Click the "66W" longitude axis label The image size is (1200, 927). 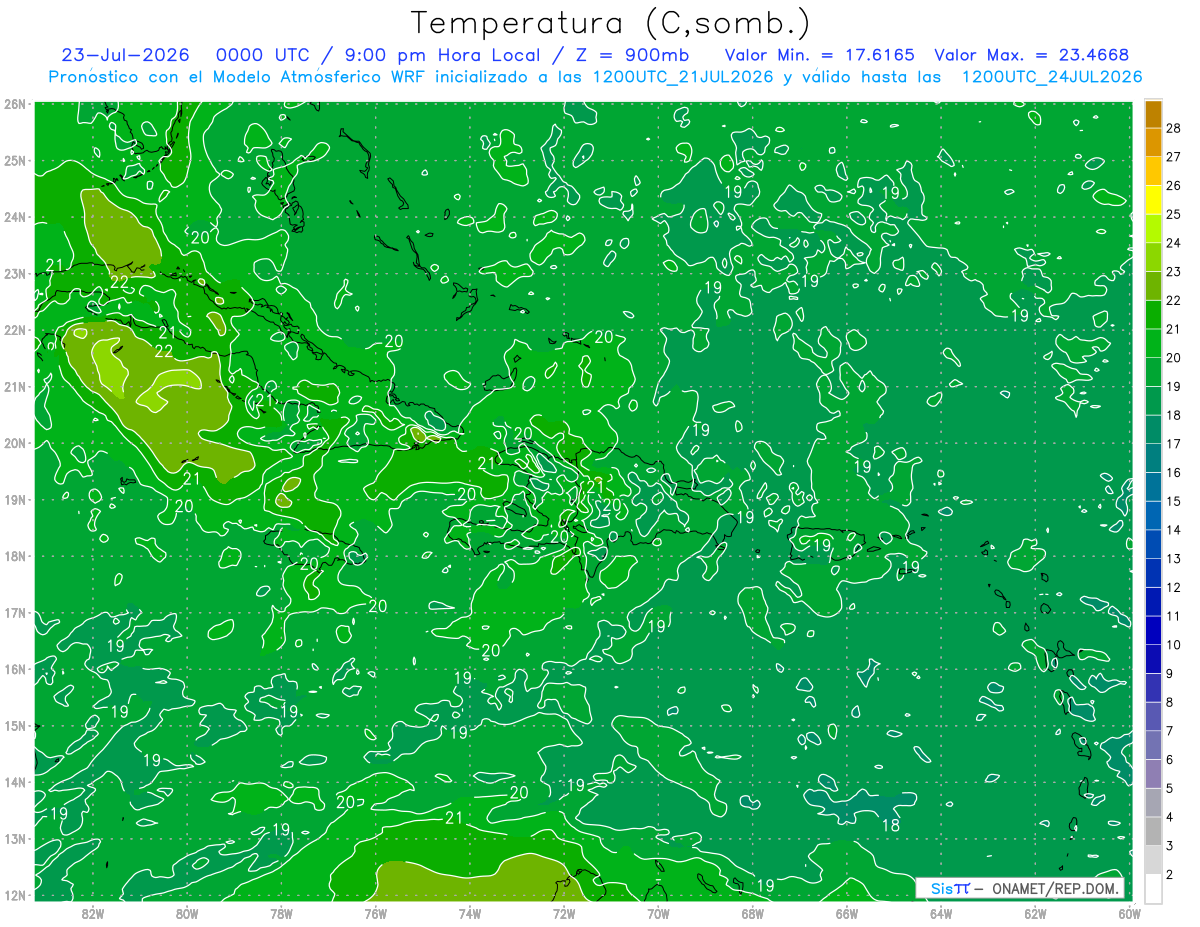coord(847,913)
